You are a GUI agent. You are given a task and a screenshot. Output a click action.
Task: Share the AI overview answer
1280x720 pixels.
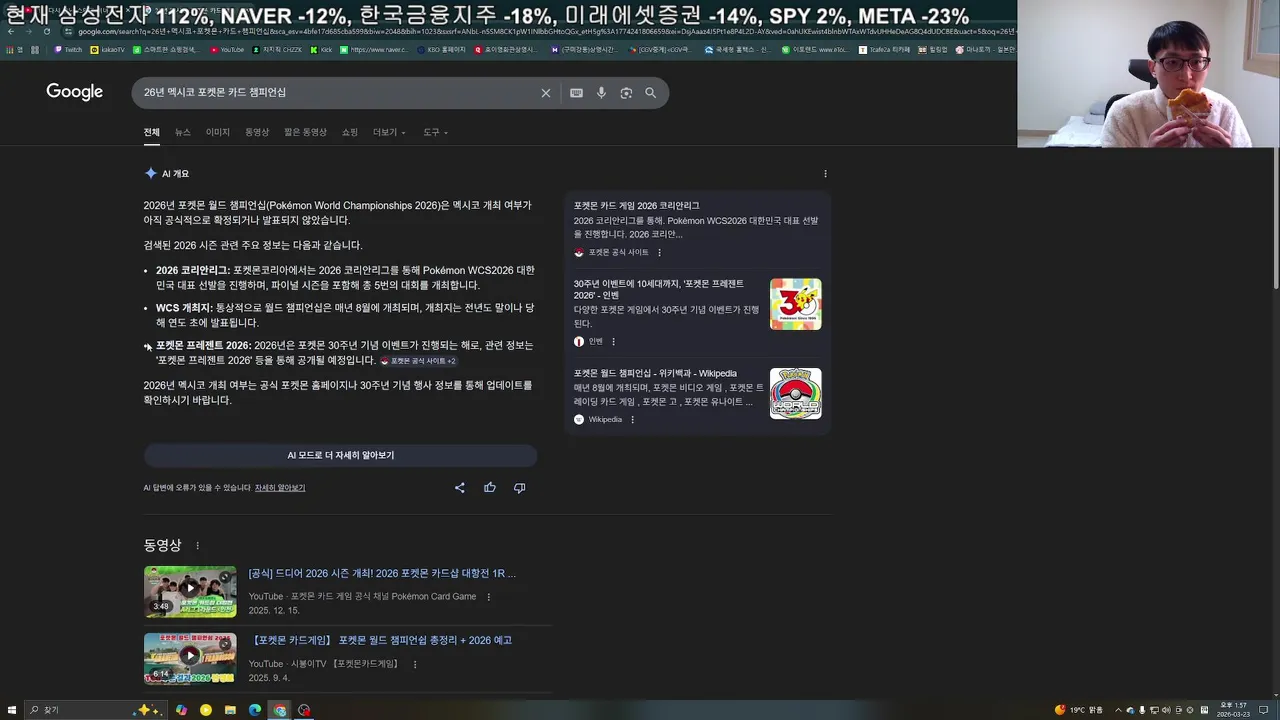click(x=460, y=488)
